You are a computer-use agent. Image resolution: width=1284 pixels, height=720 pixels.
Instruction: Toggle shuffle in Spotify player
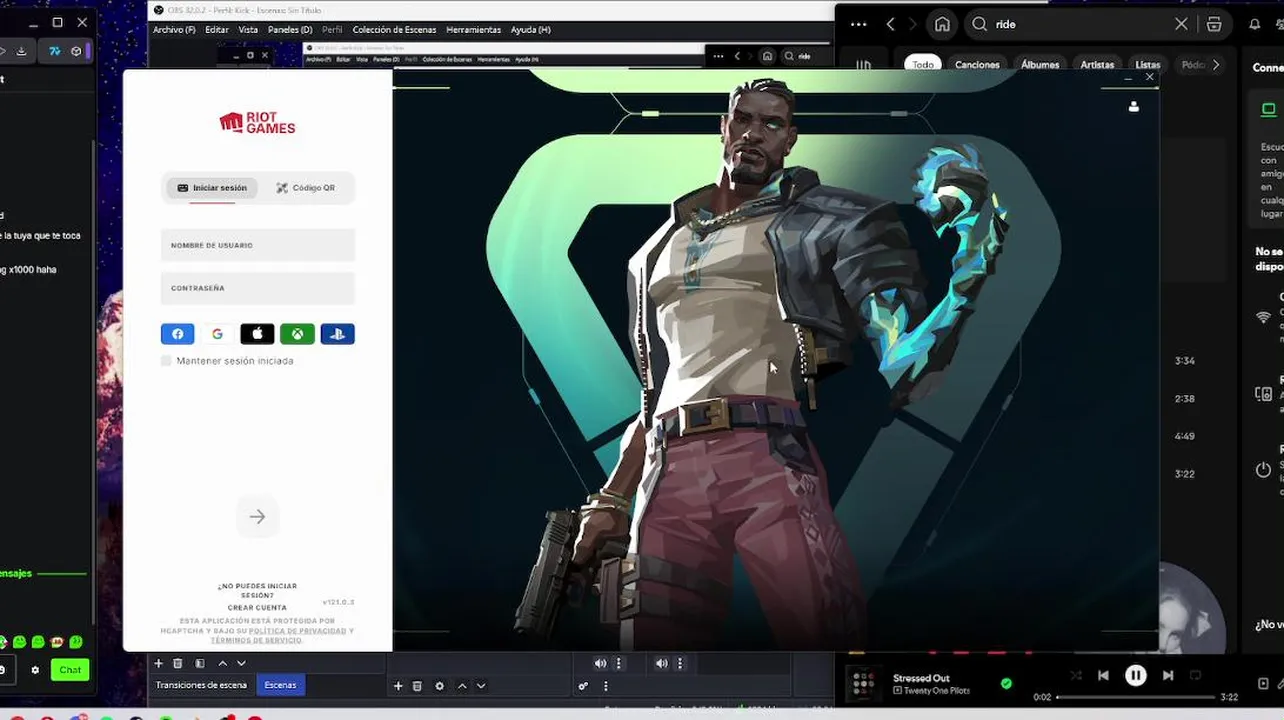point(1076,676)
